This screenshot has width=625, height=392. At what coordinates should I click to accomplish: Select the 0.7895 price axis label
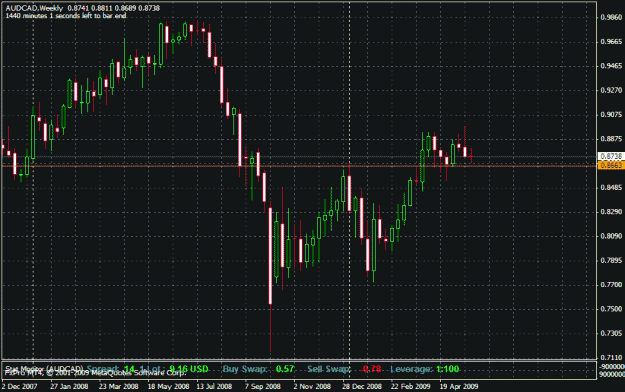click(611, 260)
